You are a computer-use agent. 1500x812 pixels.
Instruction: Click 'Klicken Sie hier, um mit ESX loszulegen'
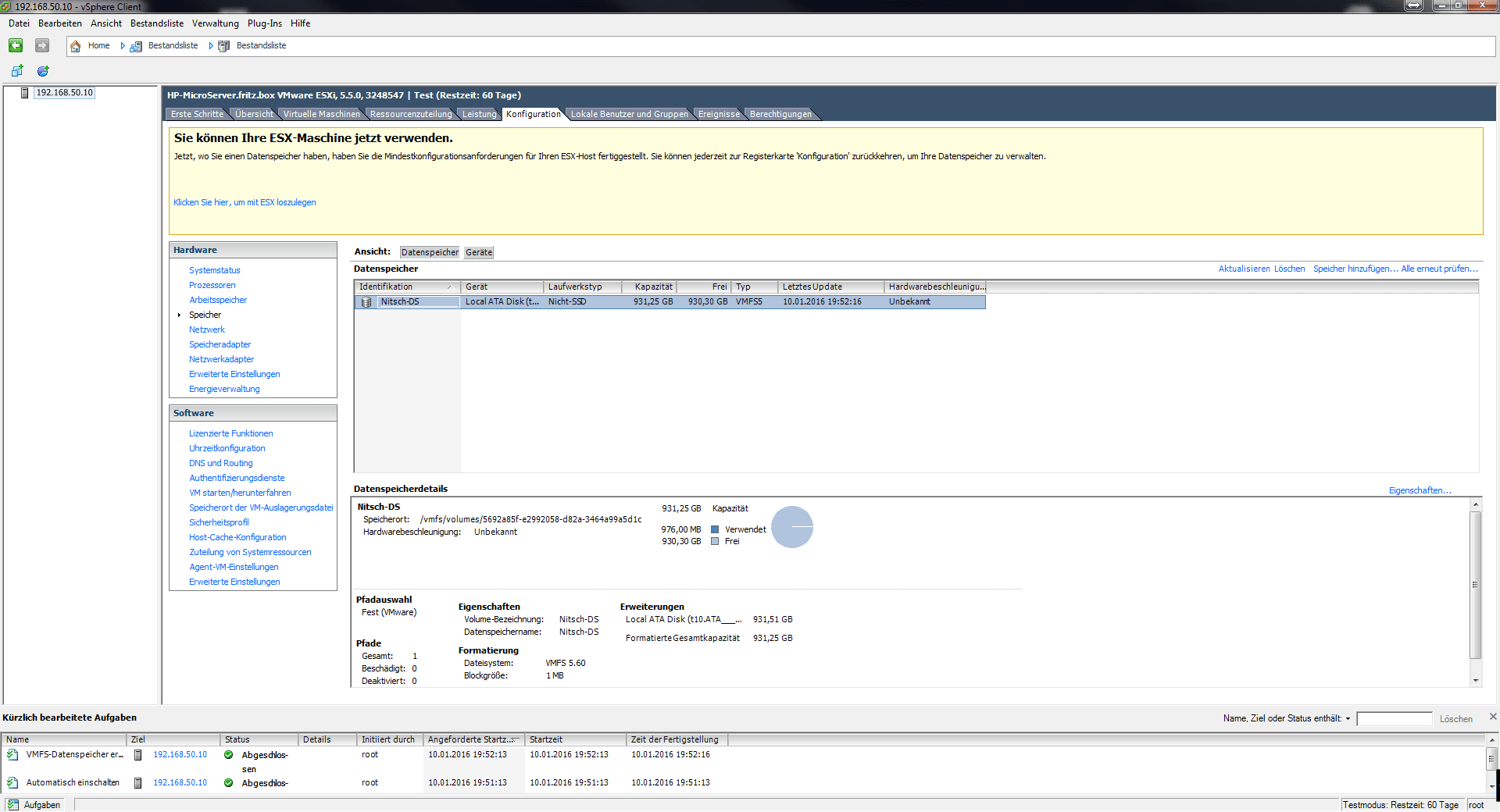coord(245,202)
